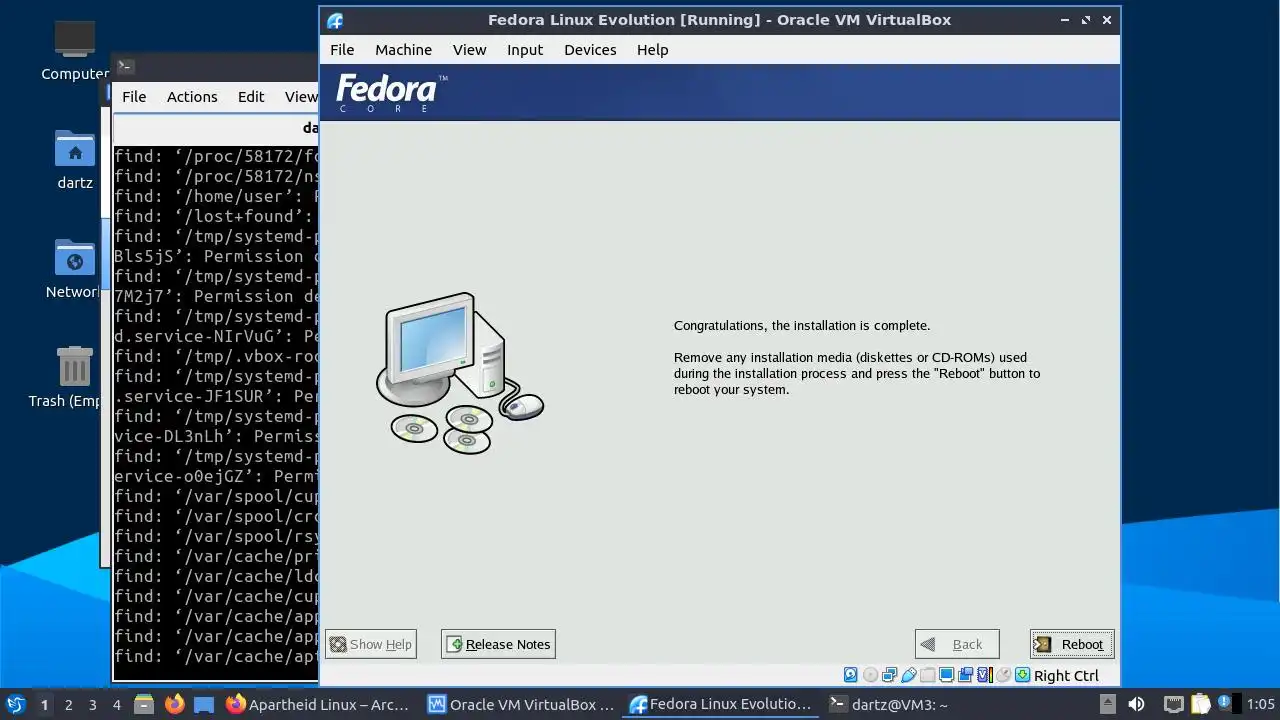
Task: Switch to workspace 3 in taskbar pager
Action: point(92,704)
